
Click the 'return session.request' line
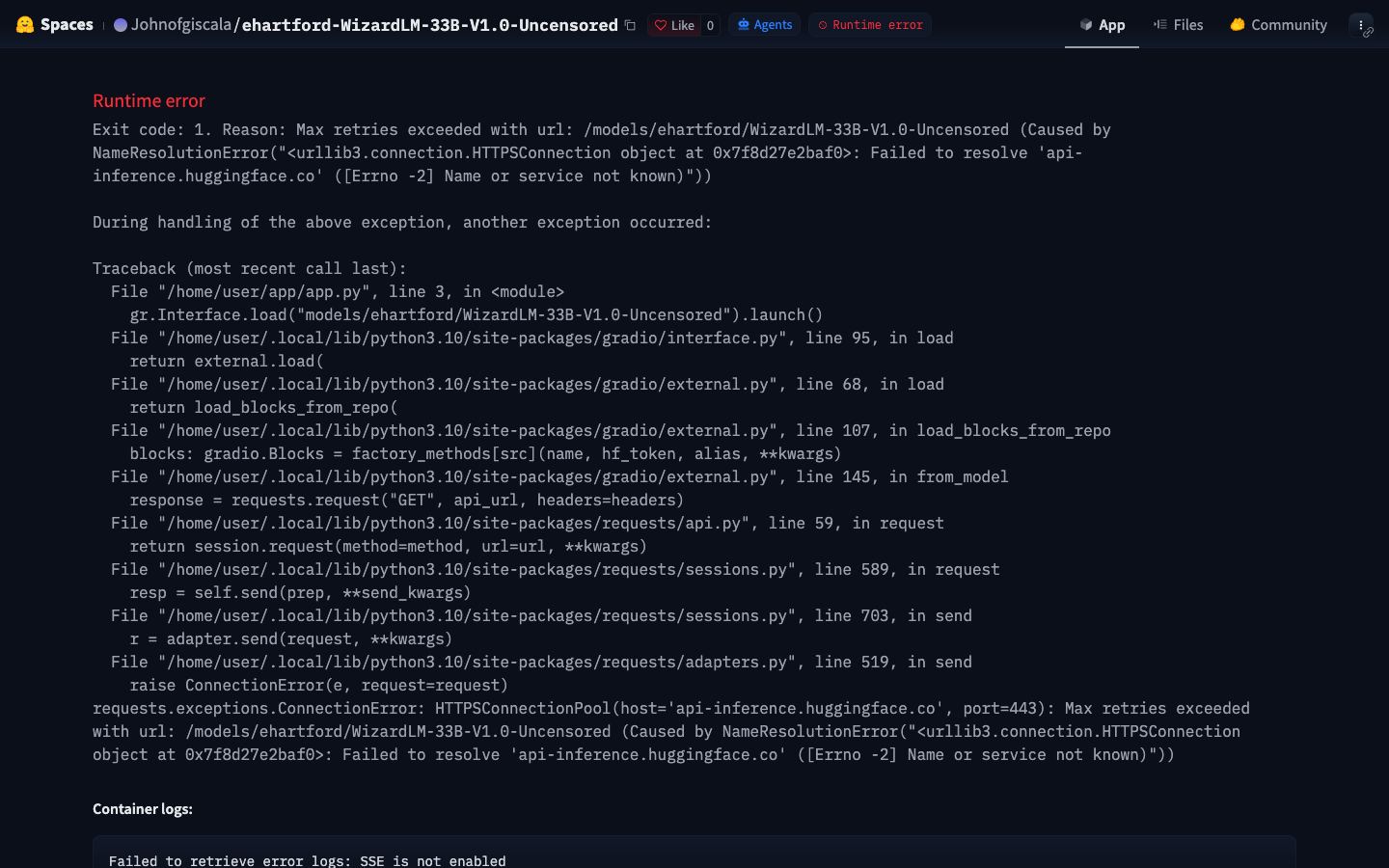pos(388,546)
